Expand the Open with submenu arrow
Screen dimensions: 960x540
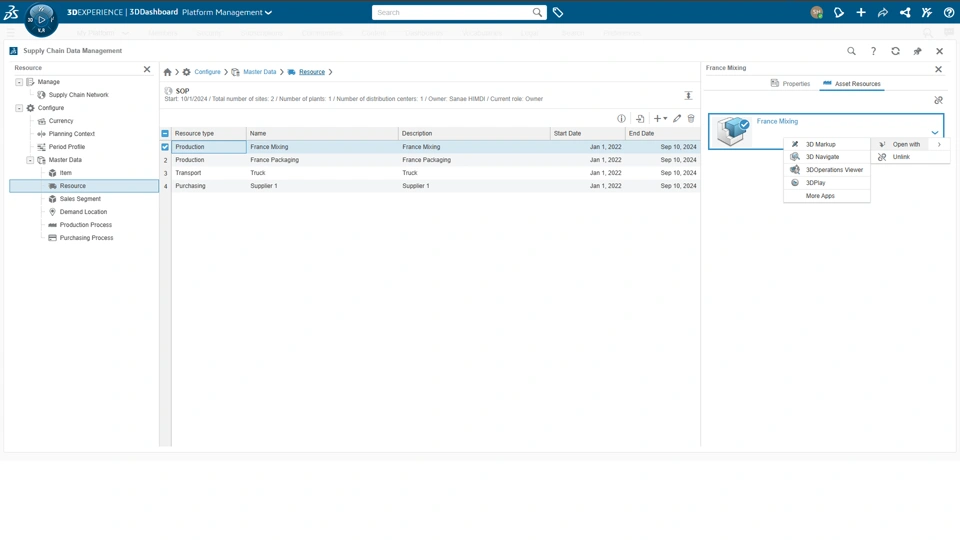(x=939, y=144)
